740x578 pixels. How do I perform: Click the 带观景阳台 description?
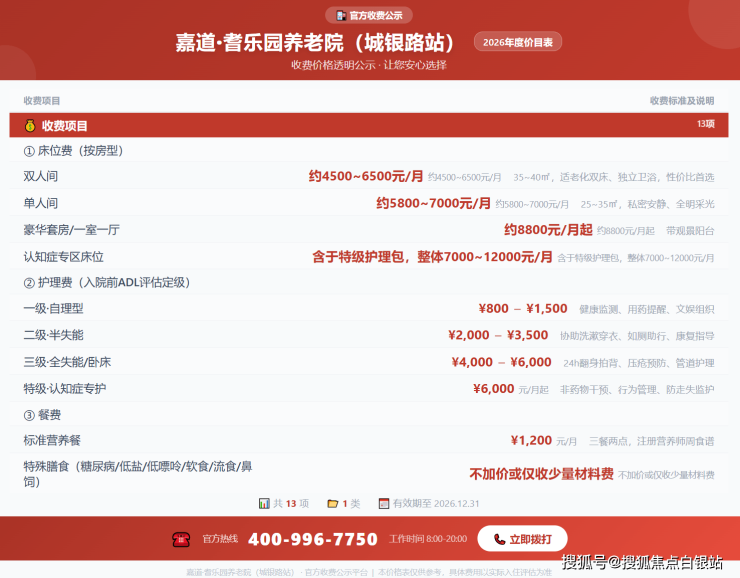(x=690, y=231)
